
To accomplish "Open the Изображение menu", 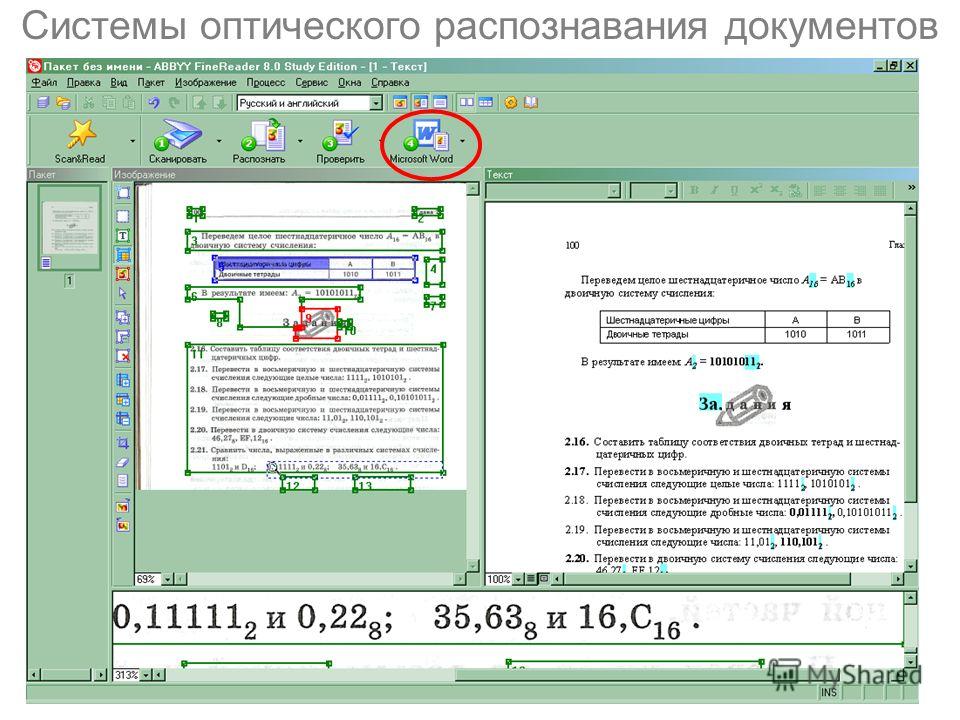I will tap(205, 83).
